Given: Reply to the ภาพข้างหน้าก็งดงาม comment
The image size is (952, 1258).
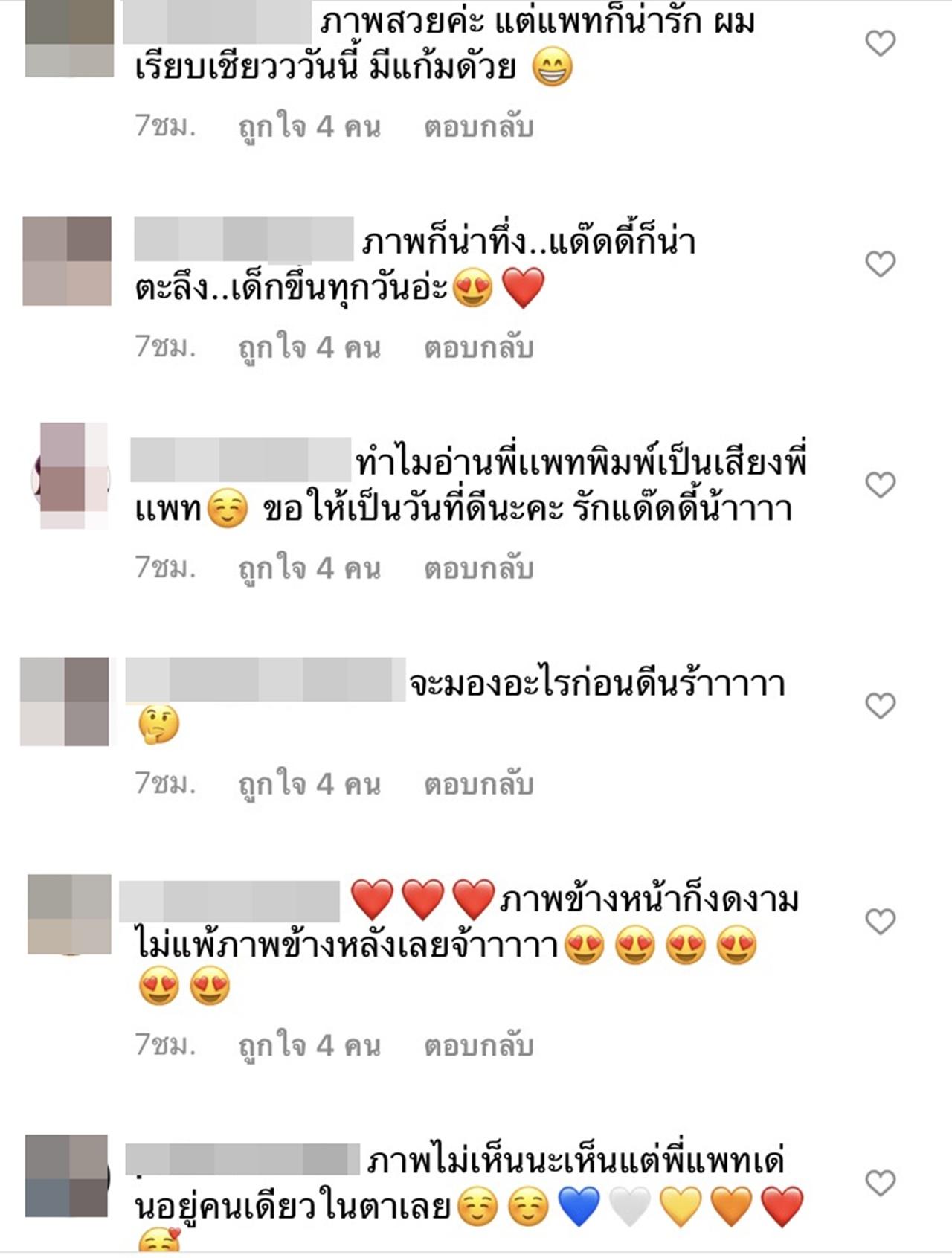Looking at the screenshot, I should pyautogui.click(x=479, y=1045).
